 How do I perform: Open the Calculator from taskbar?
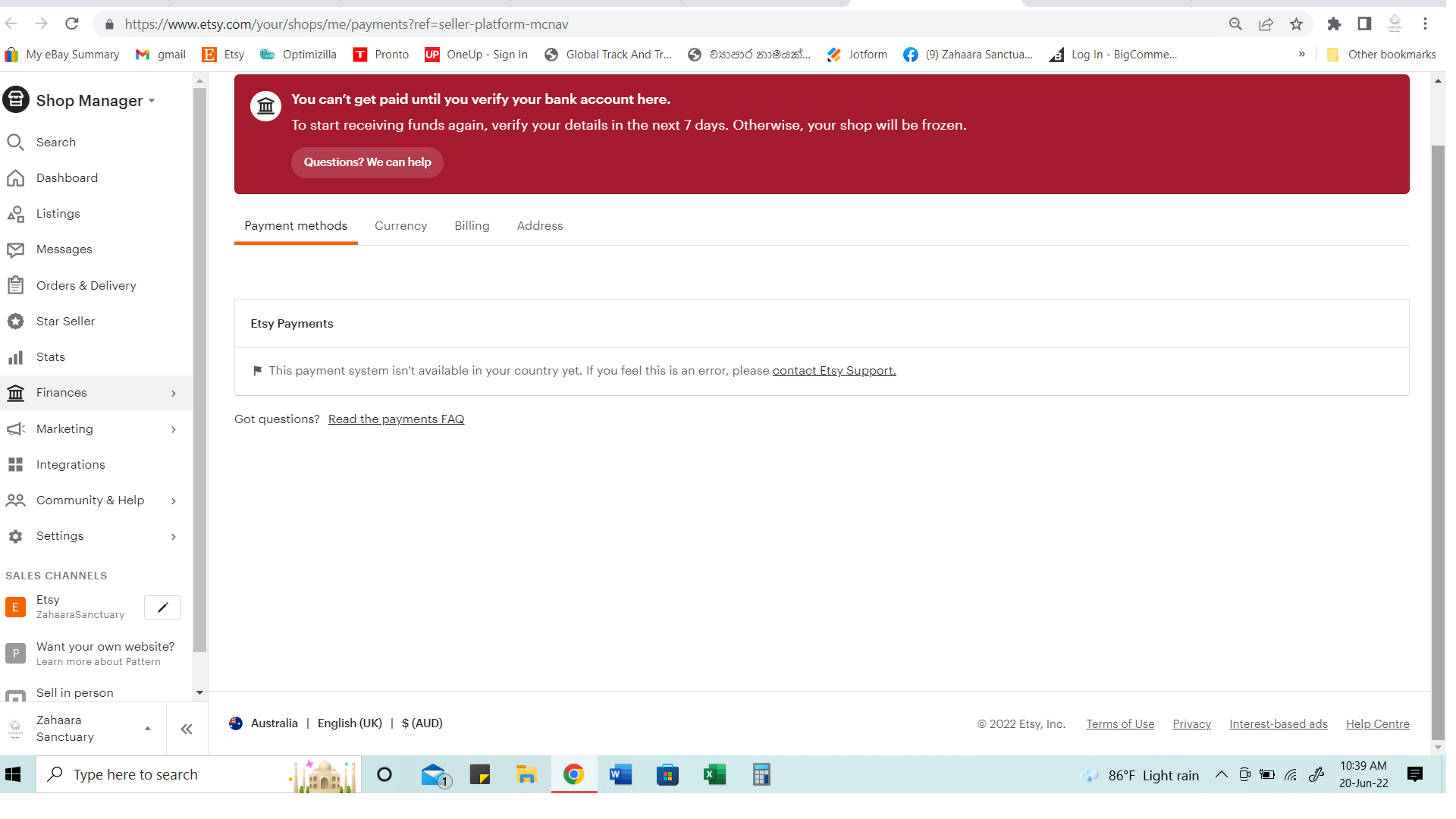point(761,774)
